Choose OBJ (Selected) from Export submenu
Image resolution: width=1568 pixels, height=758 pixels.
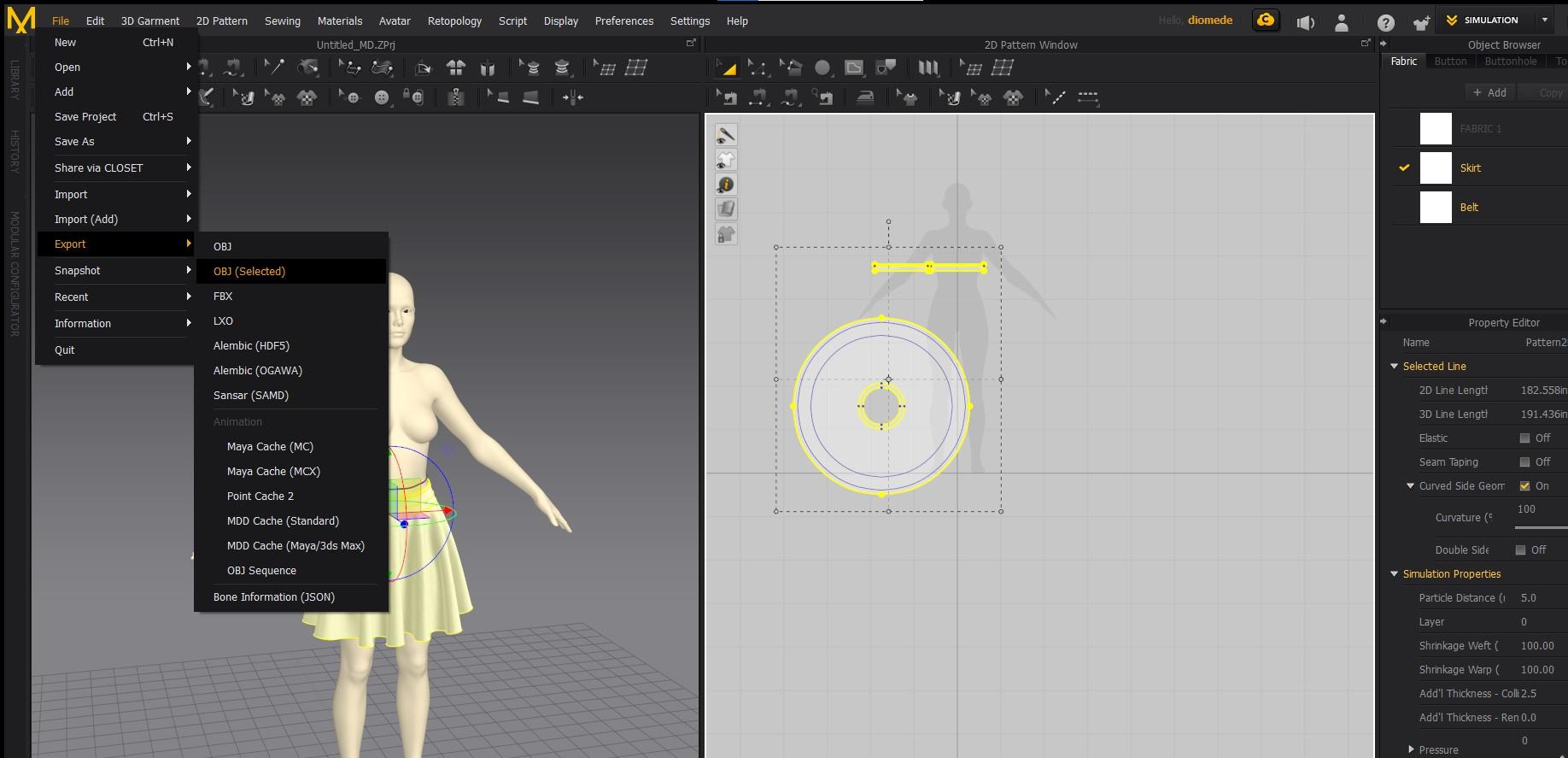(x=249, y=272)
